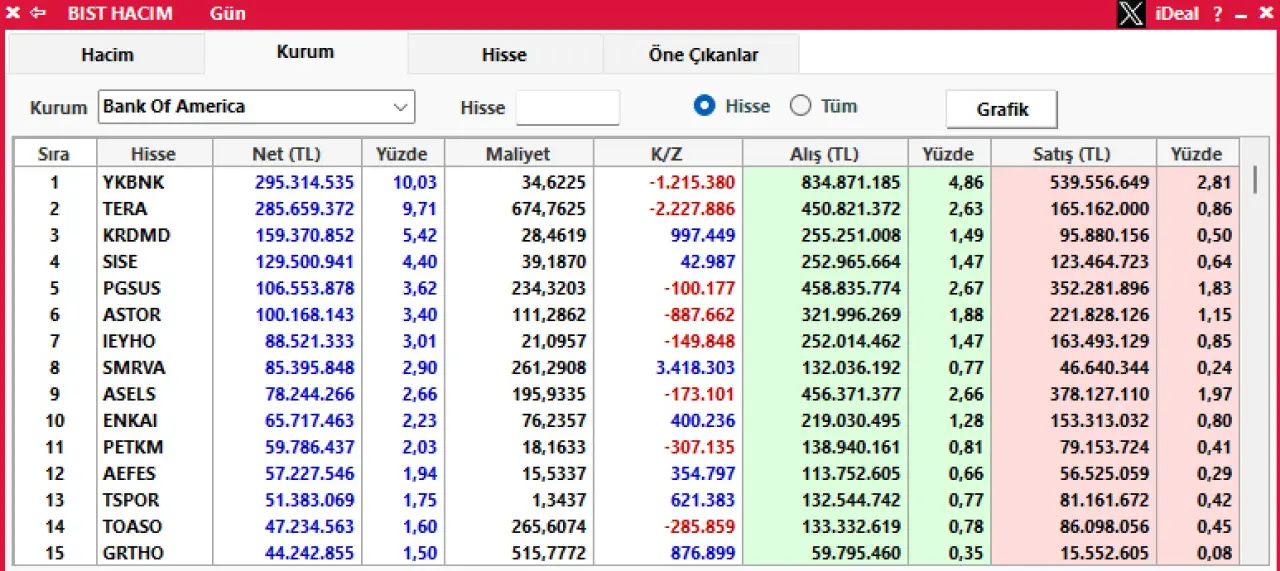Open the Kurum dropdown showing Bank Of America
Image resolution: width=1280 pixels, height=571 pixels.
click(256, 107)
